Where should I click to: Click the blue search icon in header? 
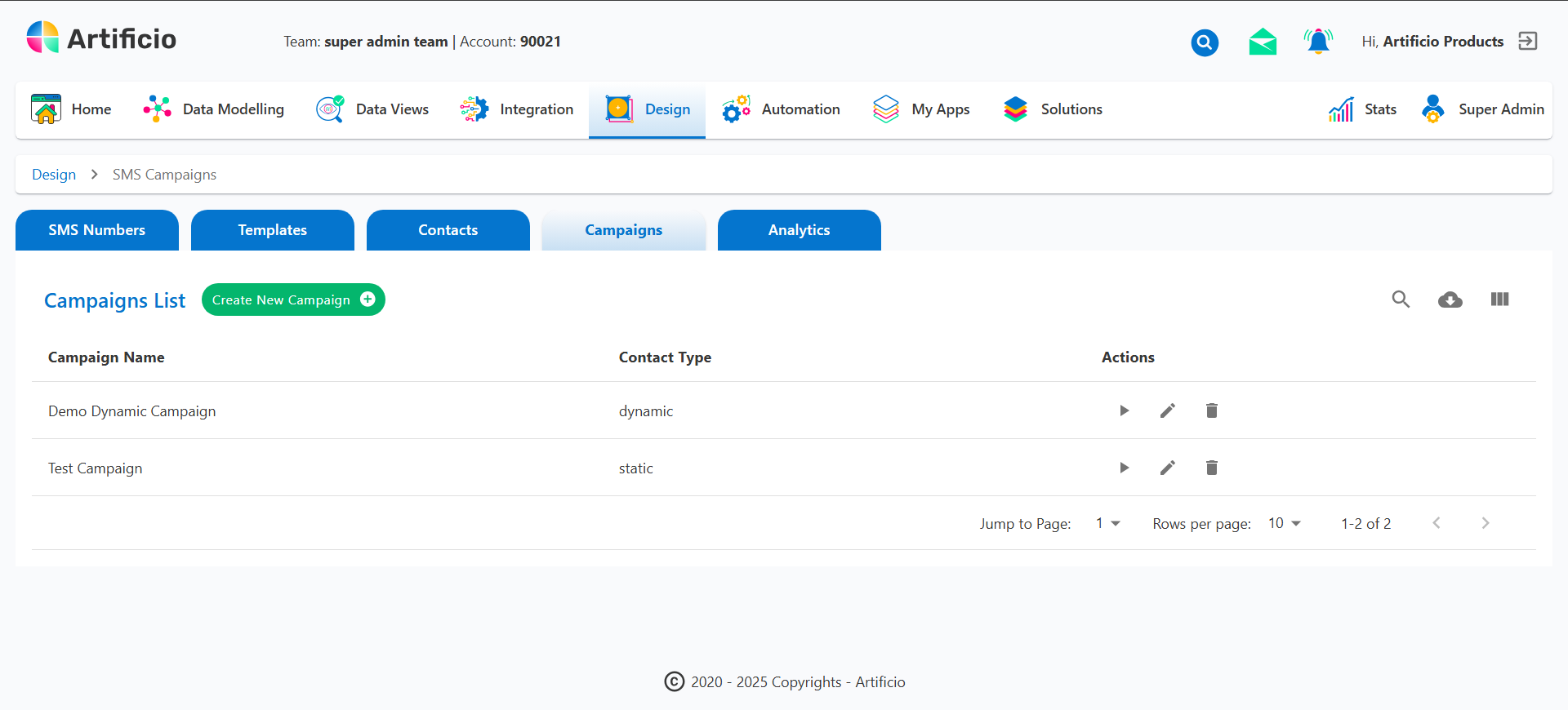(1204, 42)
